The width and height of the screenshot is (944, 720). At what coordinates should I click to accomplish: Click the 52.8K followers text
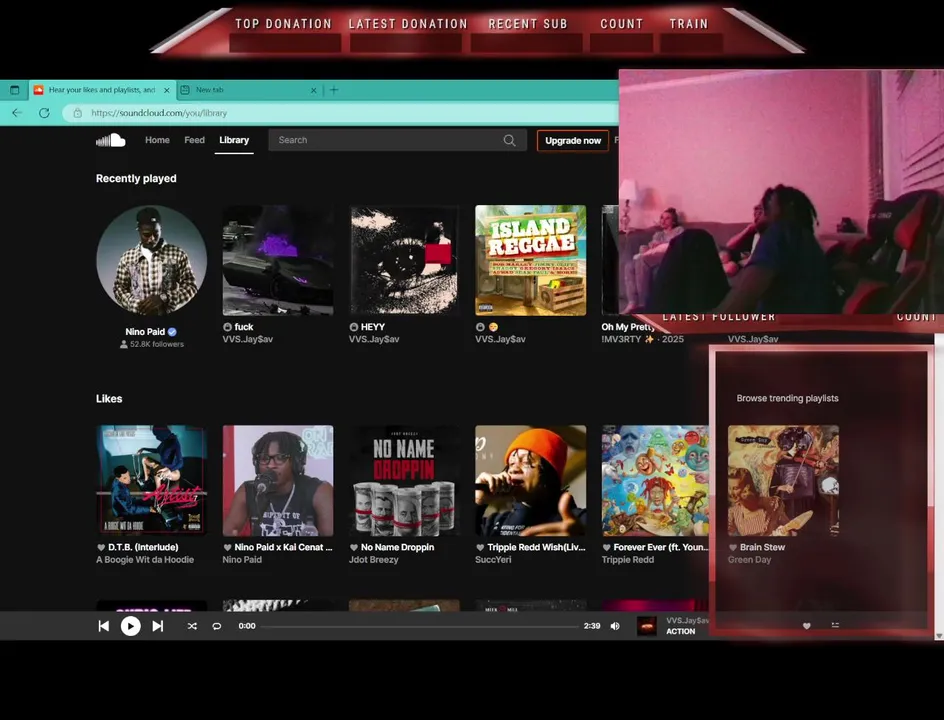[157, 344]
